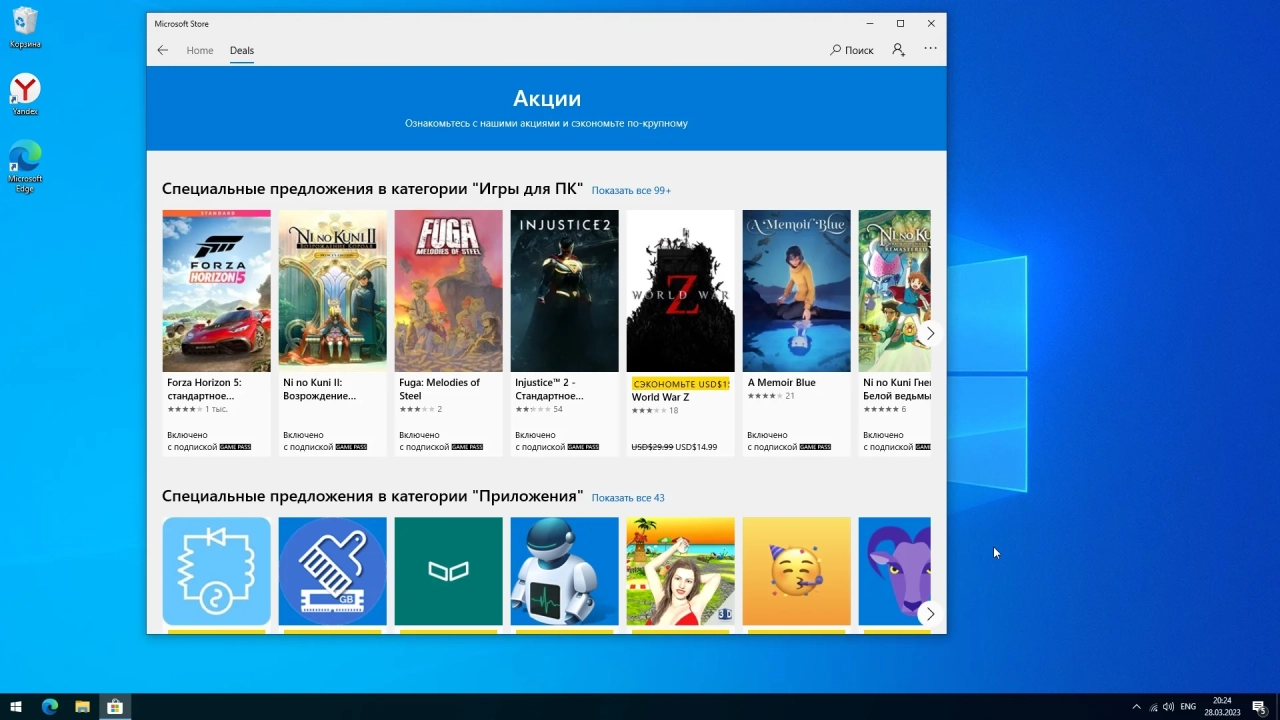Screen dimensions: 1280x720
Task: Click the World War Z title
Action: (x=660, y=397)
